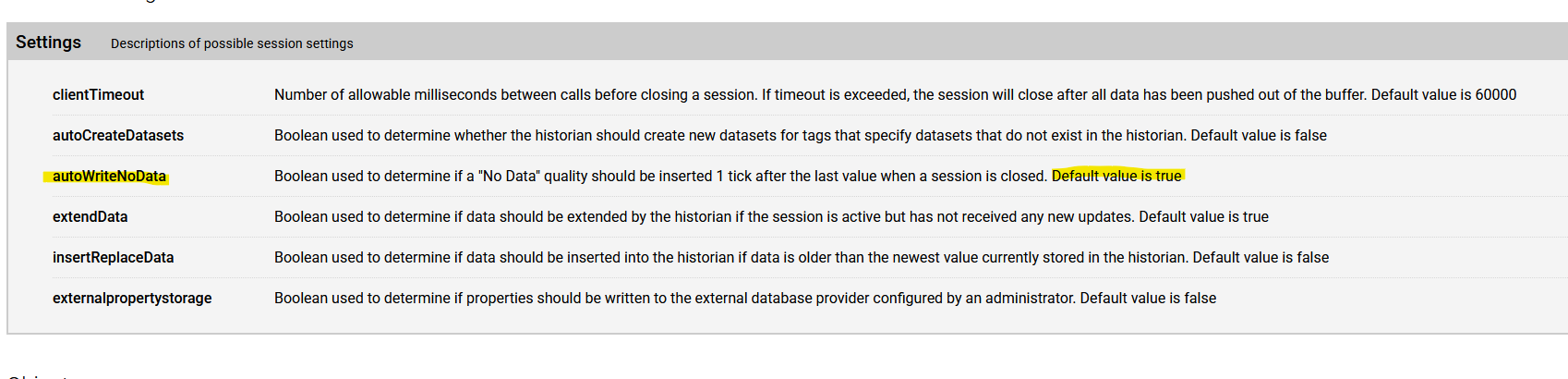
Task: Click 'Default value is false' in autoCreateDatasets row
Action: click(x=1259, y=136)
